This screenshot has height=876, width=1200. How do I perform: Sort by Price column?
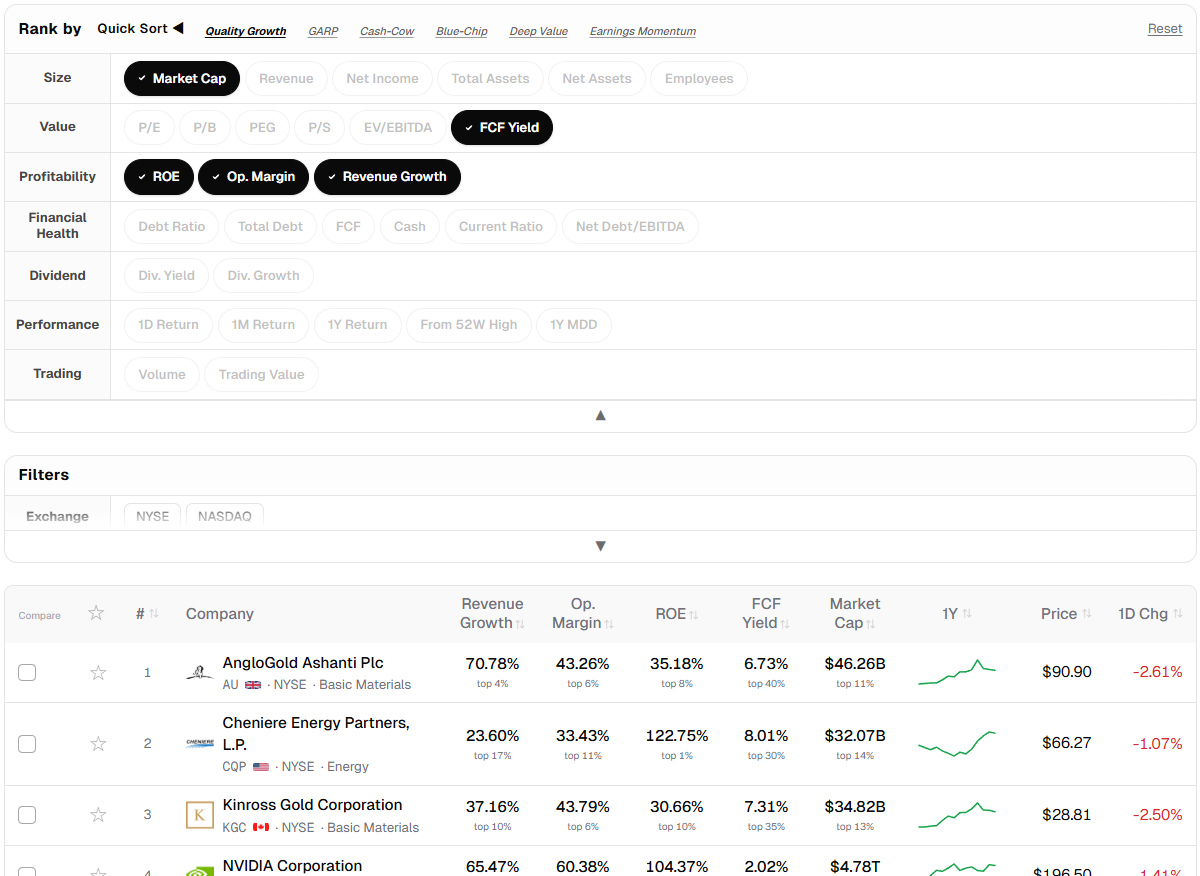coord(1066,614)
